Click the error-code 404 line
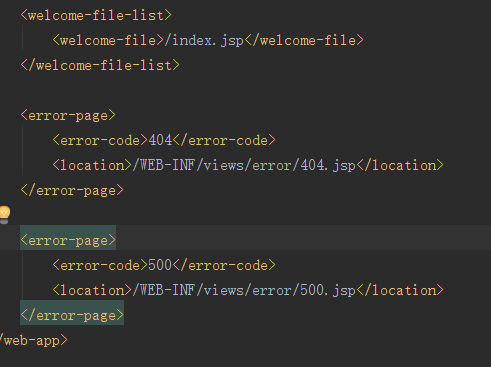The image size is (491, 367). pos(164,140)
